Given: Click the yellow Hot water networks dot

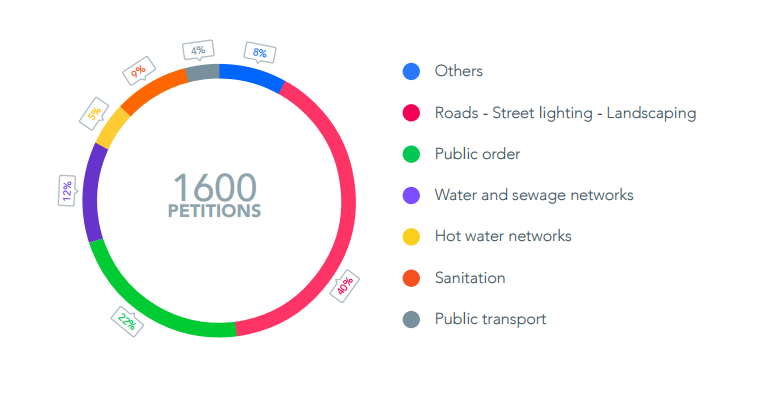Looking at the screenshot, I should click(411, 236).
